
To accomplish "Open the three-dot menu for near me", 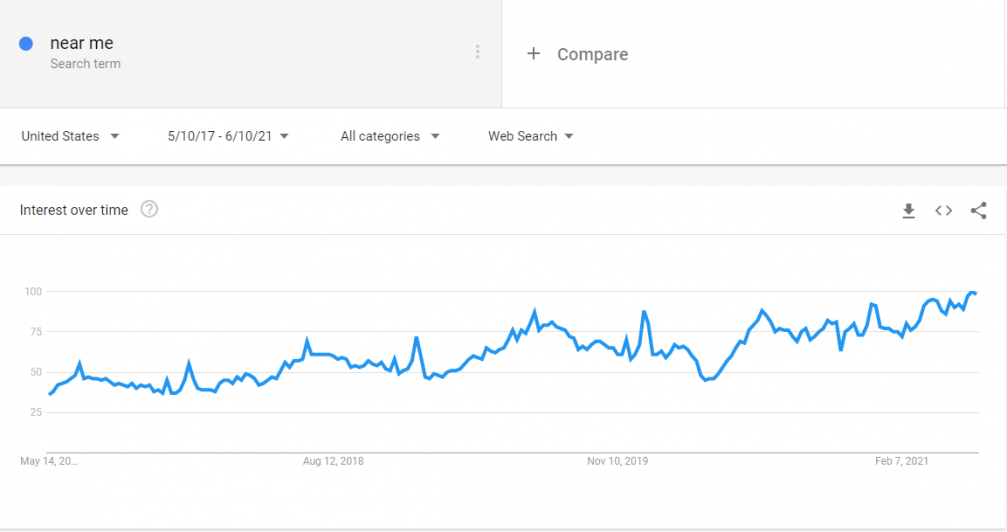I will pyautogui.click(x=477, y=52).
